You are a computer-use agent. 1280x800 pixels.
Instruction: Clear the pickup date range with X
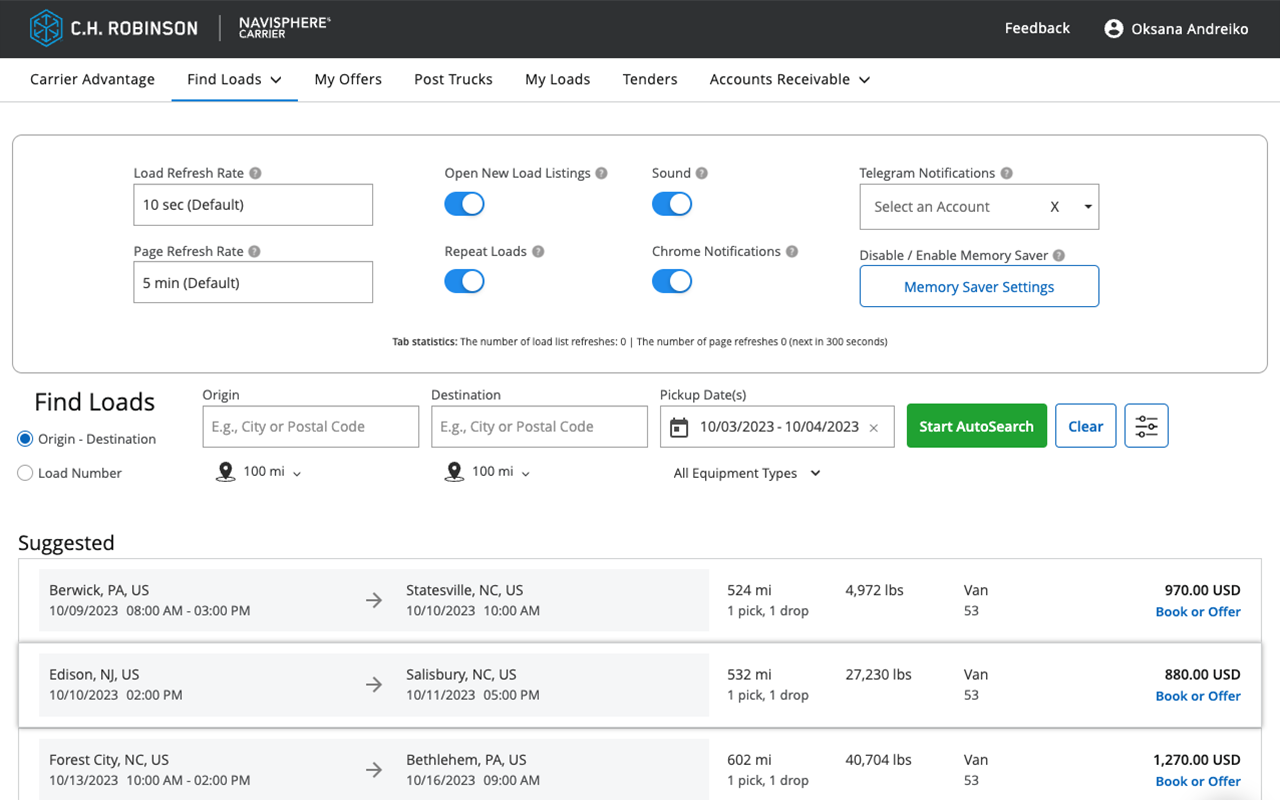pos(873,428)
